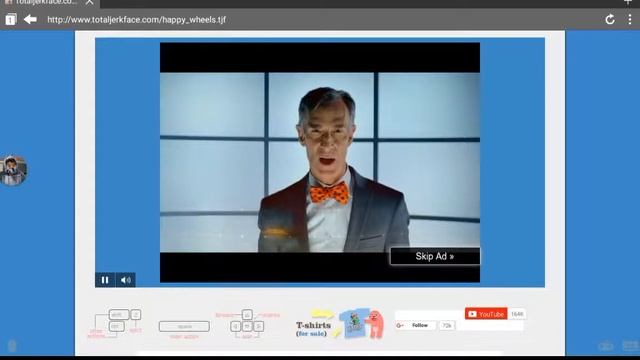
Task: Click the space key diagram
Action: click(184, 327)
